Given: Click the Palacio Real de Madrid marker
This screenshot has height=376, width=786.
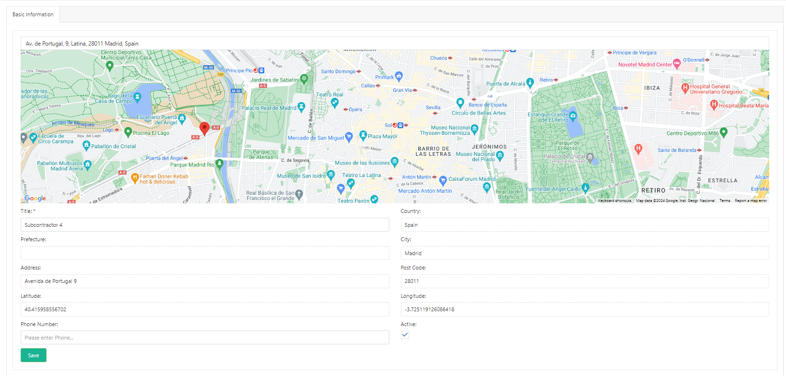Looking at the screenshot, I should 301,107.
